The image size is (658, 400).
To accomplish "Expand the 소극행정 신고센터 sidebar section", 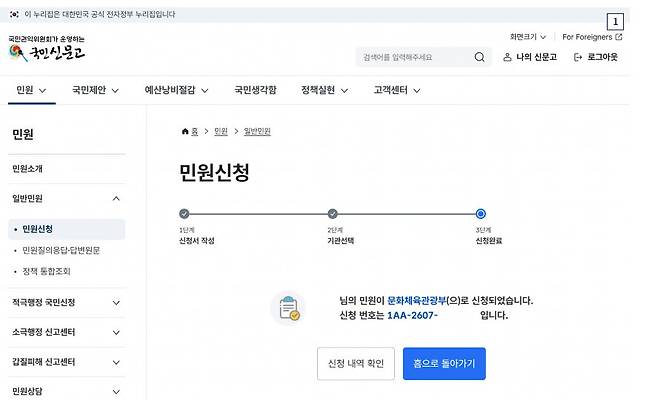I will coord(67,332).
